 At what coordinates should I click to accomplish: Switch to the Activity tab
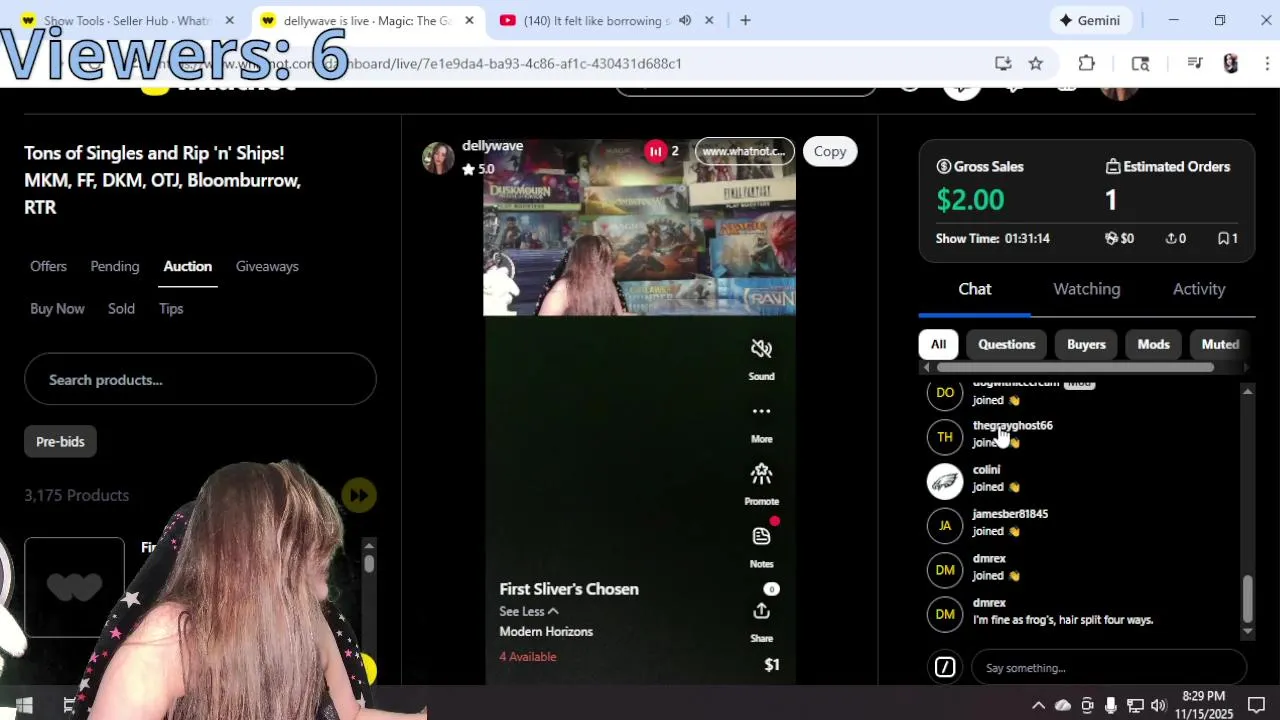1198,289
